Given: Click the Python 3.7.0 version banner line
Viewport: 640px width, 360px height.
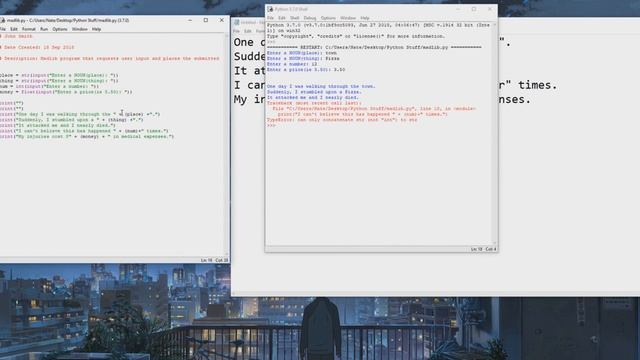Looking at the screenshot, I should pyautogui.click(x=378, y=25).
